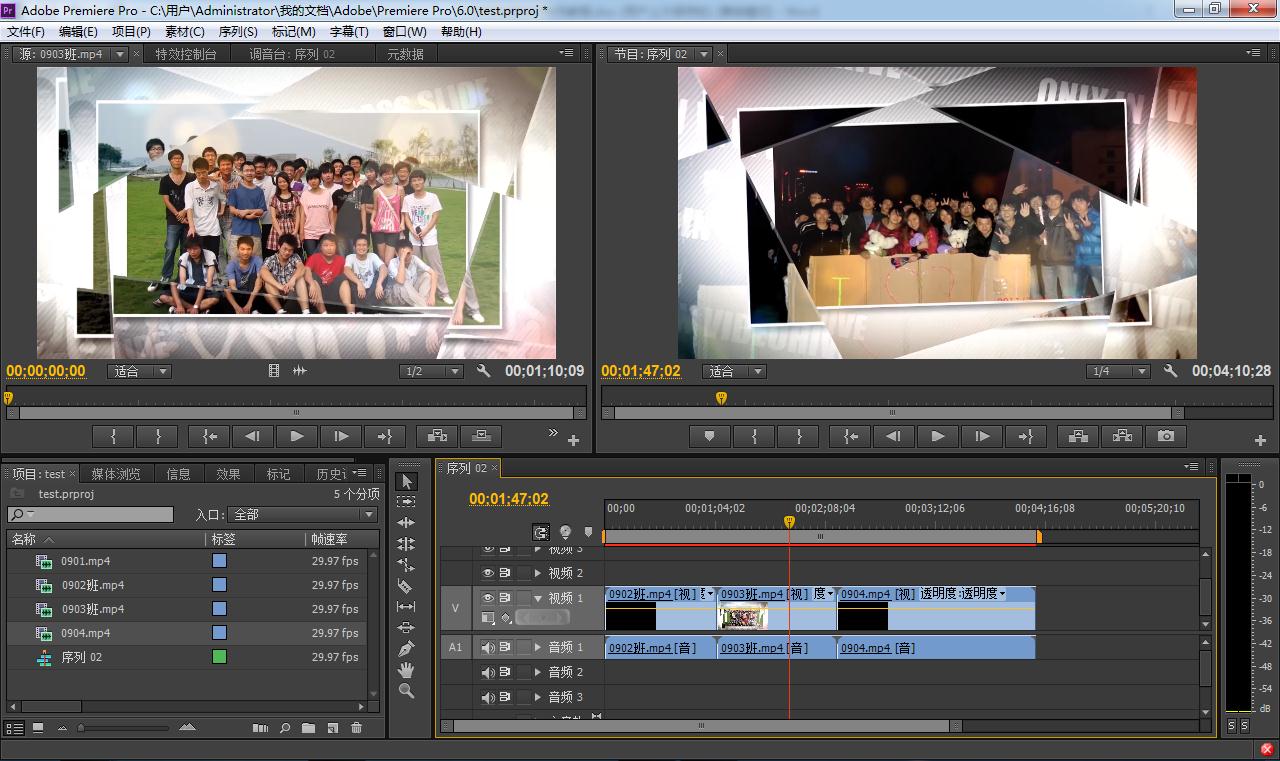The height and width of the screenshot is (761, 1280).
Task: Open the program monitor wrench settings
Action: tap(1170, 371)
